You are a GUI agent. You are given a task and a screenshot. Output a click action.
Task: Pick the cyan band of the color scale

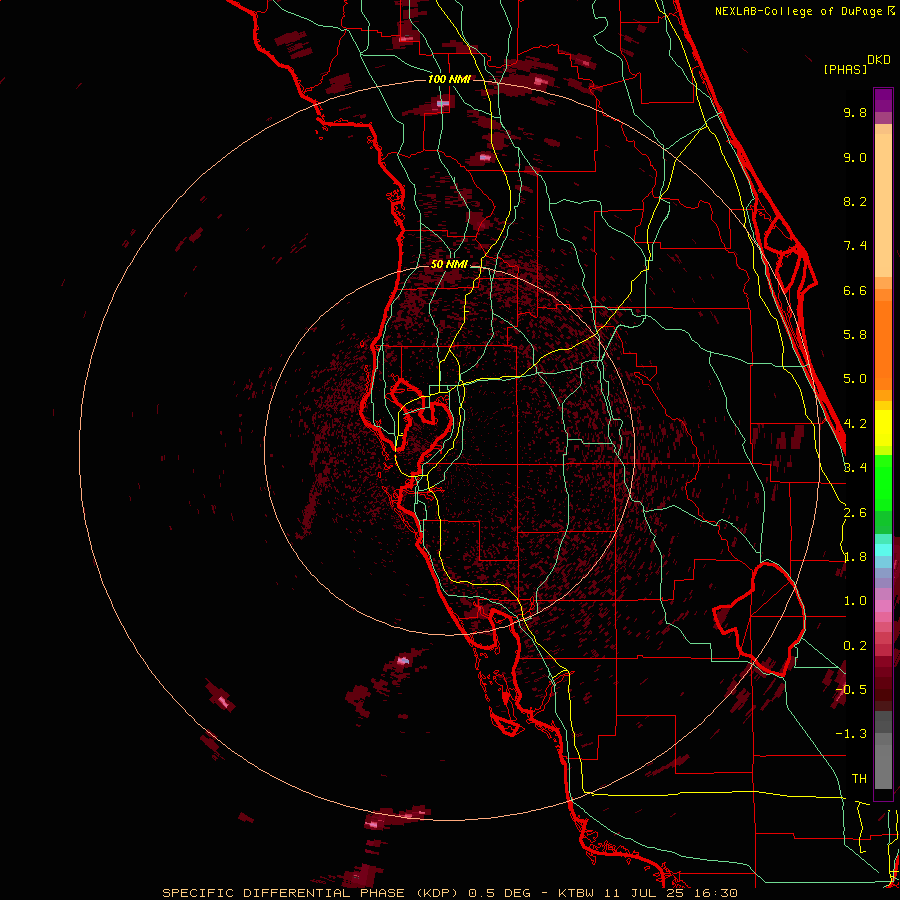pos(883,550)
